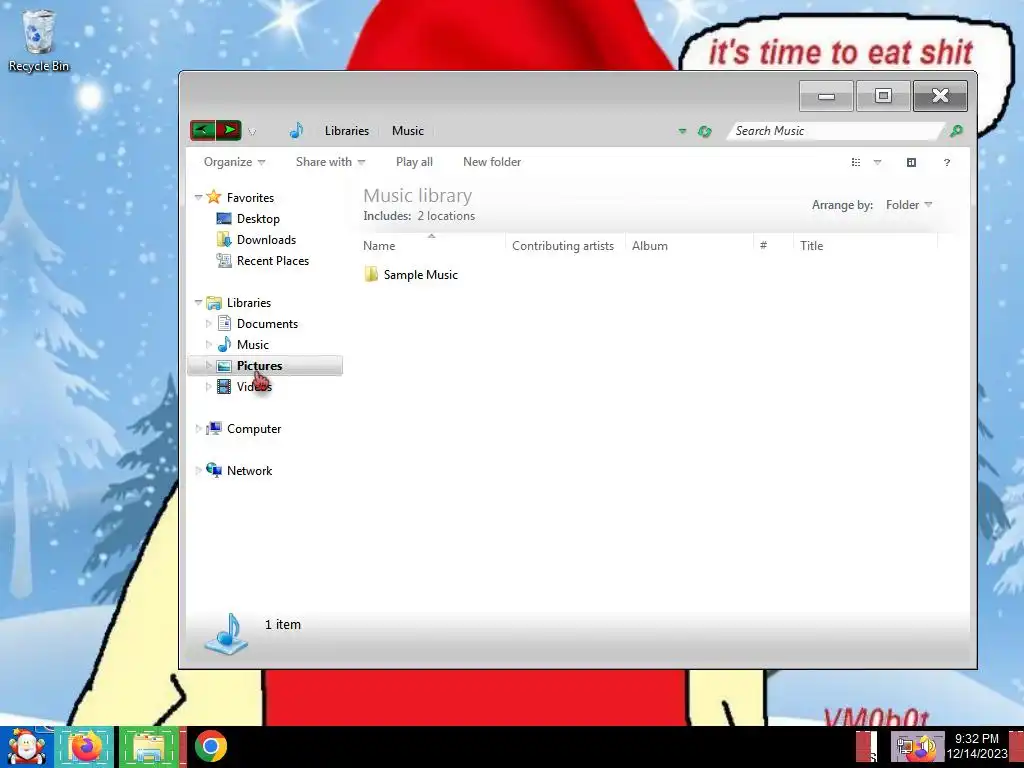Click the Sample Music folder icon
This screenshot has height=768, width=1024.
(x=371, y=274)
